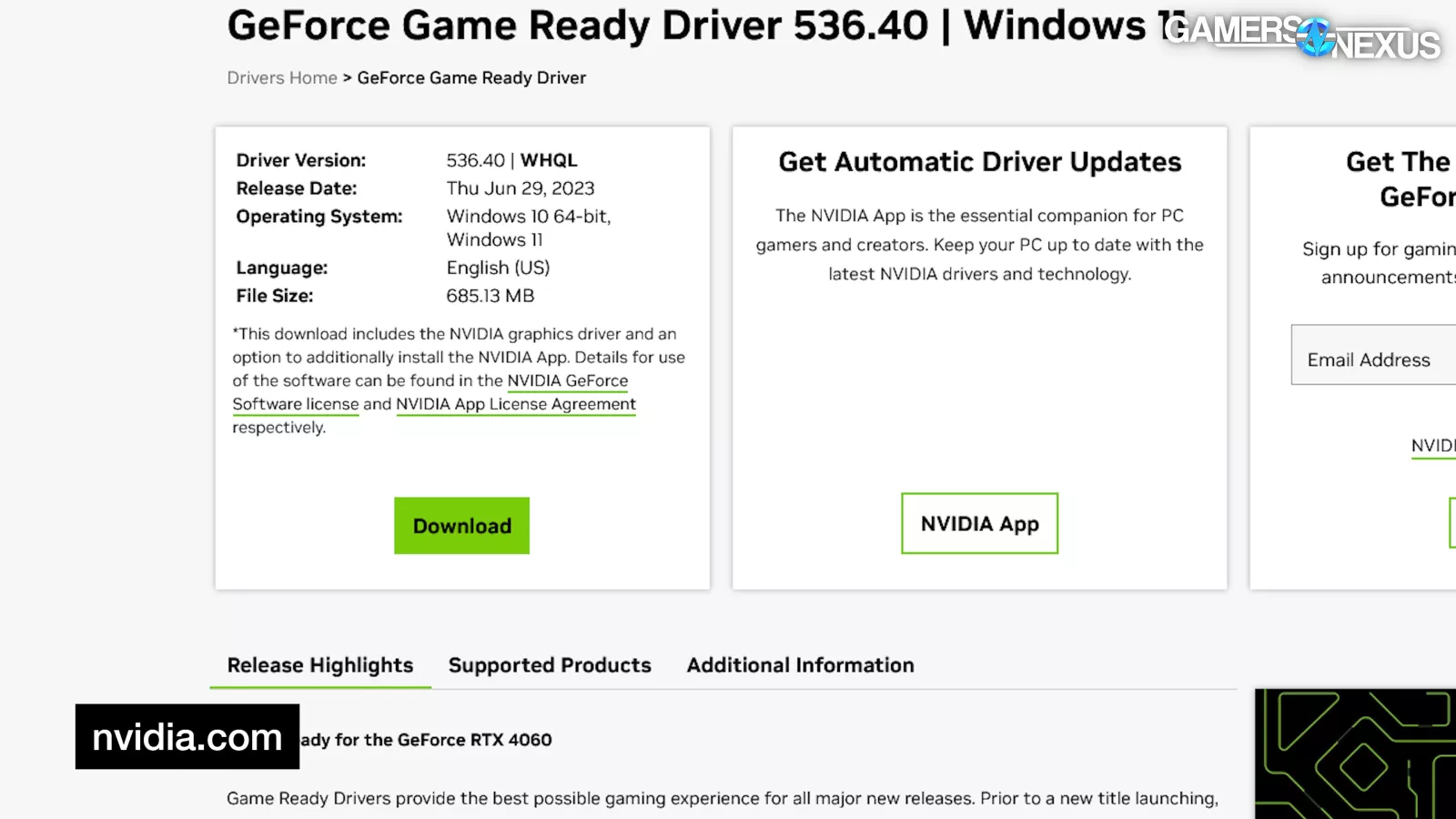Screen dimensions: 1456x819
Task: Open the NVIDIA App button
Action: (x=979, y=524)
